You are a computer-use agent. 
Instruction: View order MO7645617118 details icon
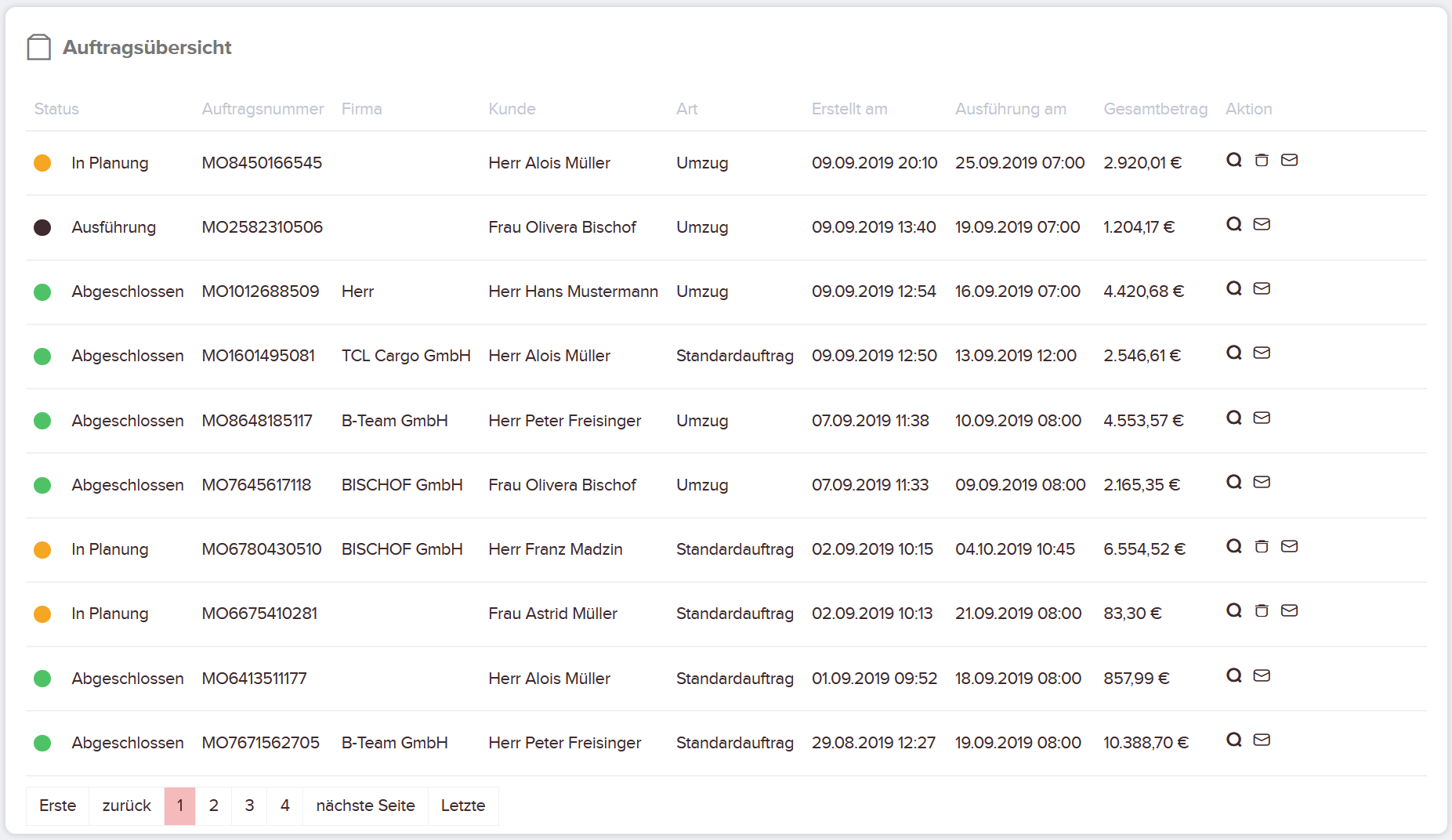[x=1234, y=482]
